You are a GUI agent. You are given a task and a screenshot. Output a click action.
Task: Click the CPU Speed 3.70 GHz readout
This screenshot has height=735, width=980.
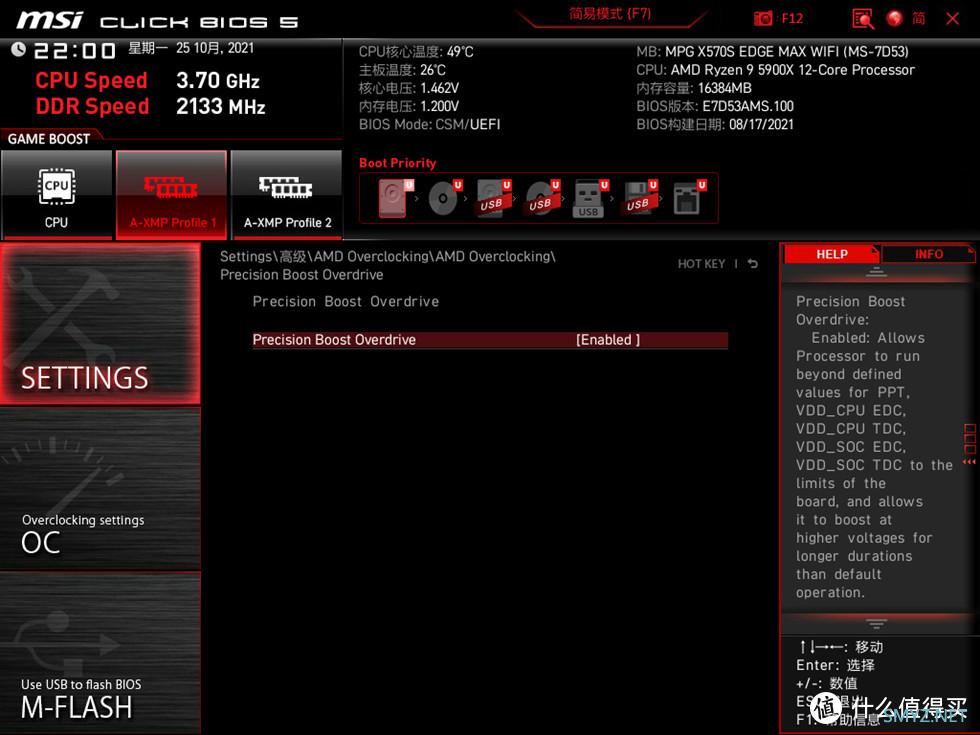[148, 80]
